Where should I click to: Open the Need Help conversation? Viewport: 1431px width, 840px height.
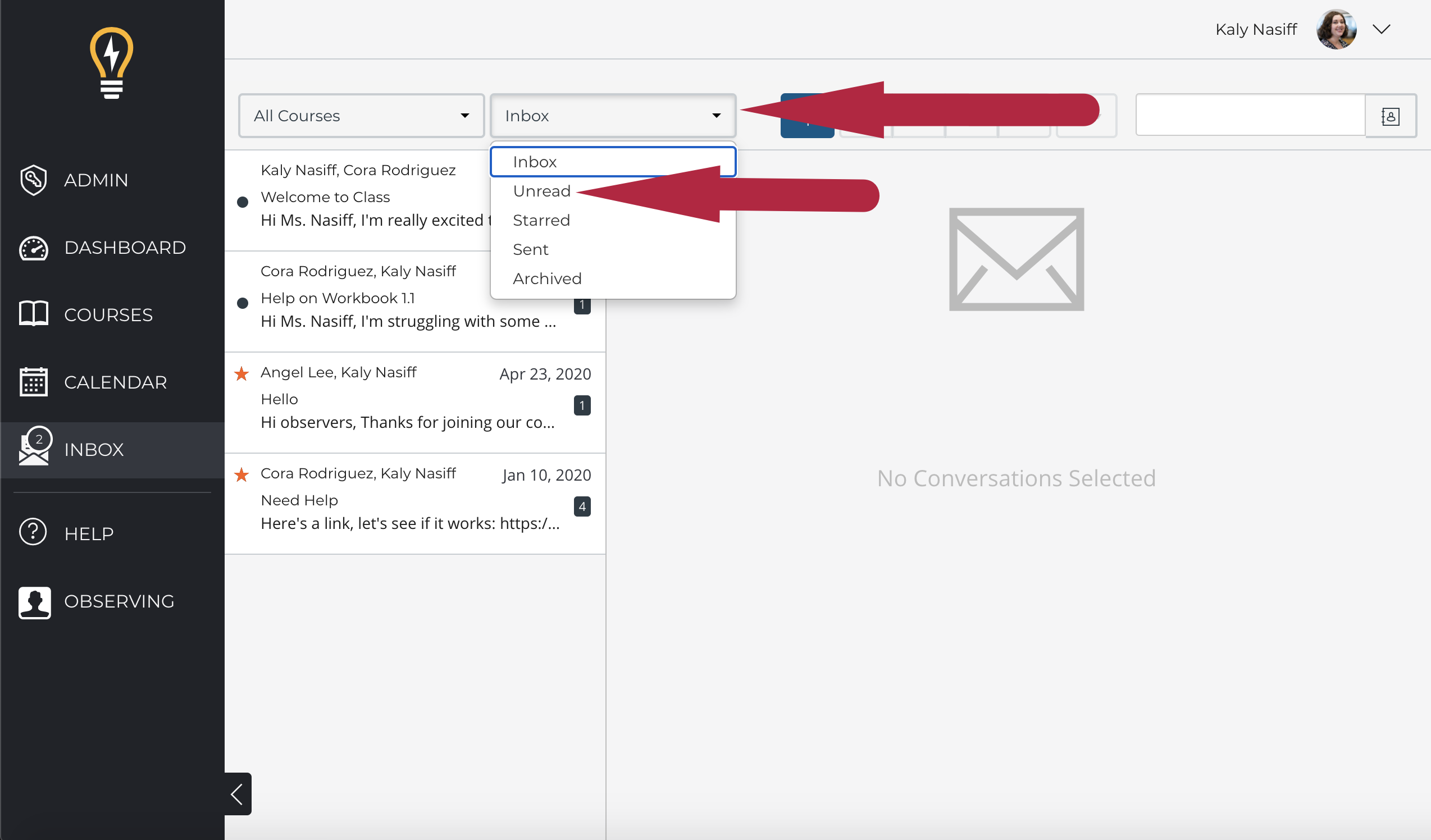415,504
